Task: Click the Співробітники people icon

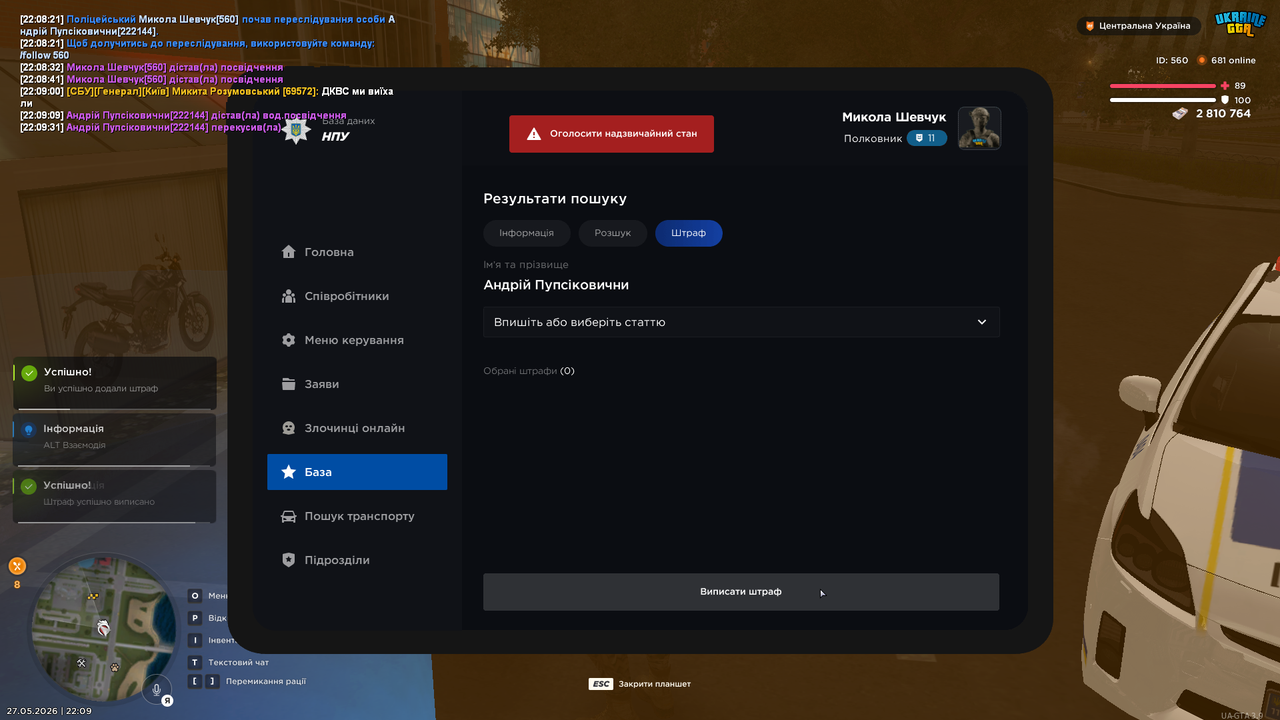Action: pyautogui.click(x=289, y=296)
